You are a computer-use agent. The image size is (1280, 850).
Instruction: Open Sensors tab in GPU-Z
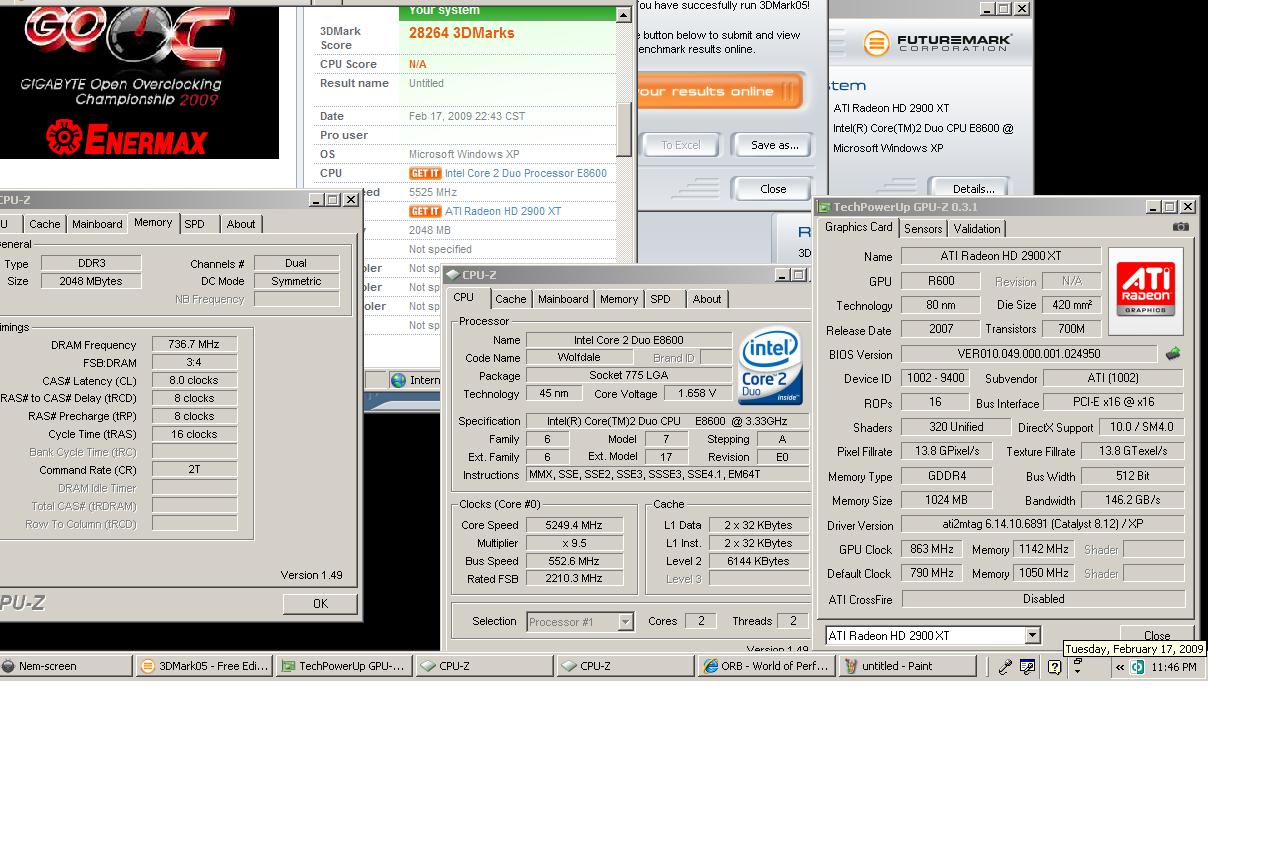(923, 229)
